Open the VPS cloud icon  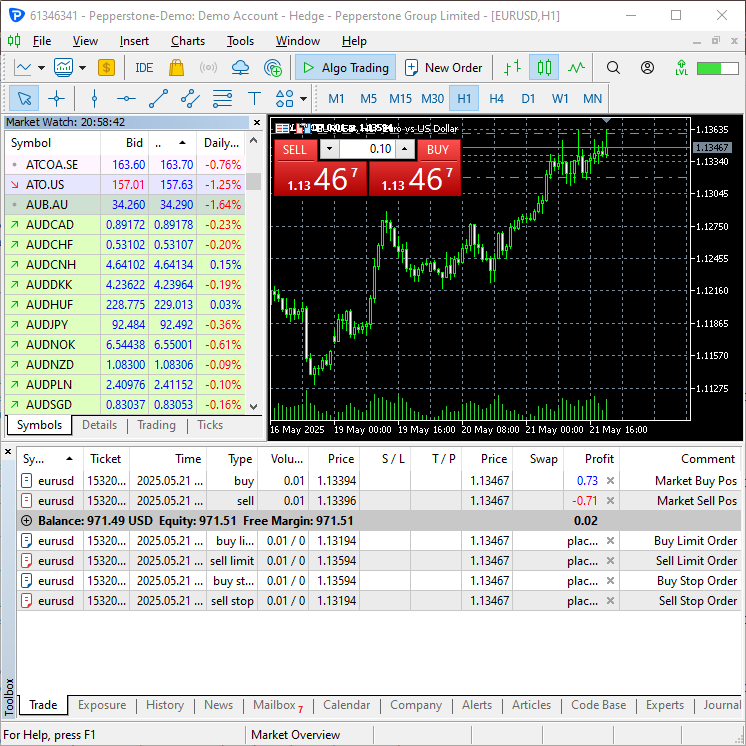(x=240, y=68)
